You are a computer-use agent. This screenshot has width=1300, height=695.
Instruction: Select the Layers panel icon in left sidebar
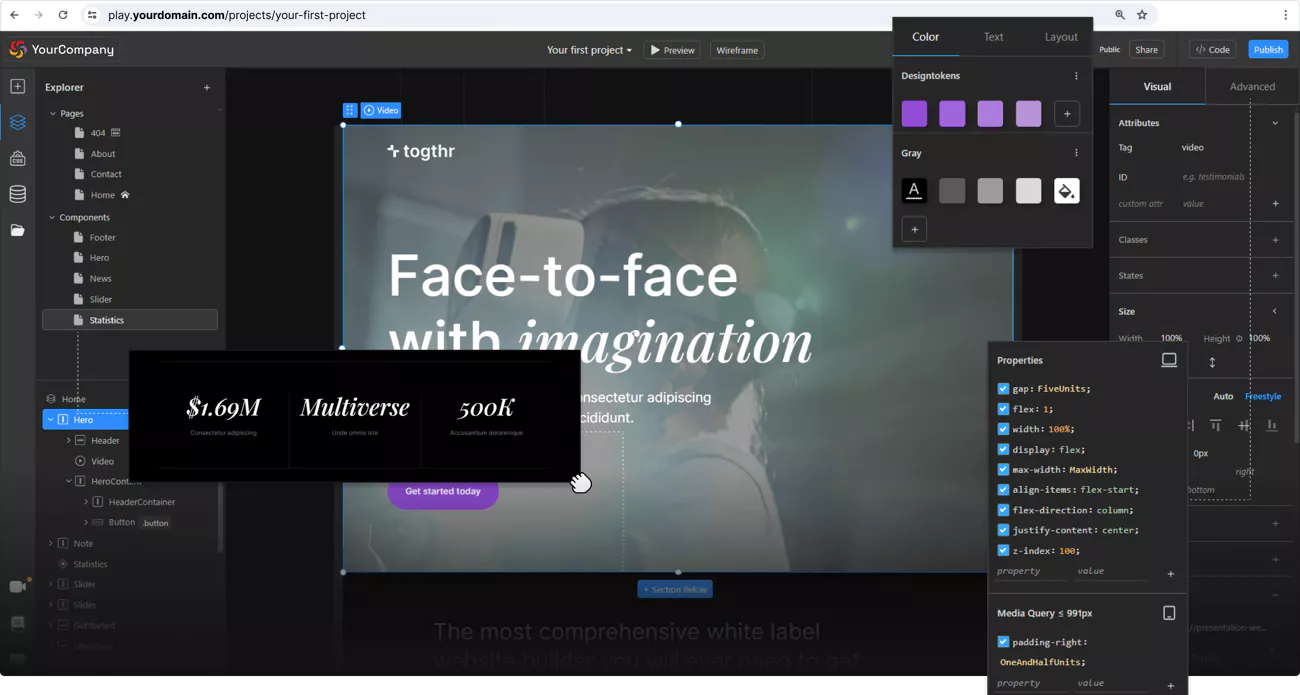point(17,120)
